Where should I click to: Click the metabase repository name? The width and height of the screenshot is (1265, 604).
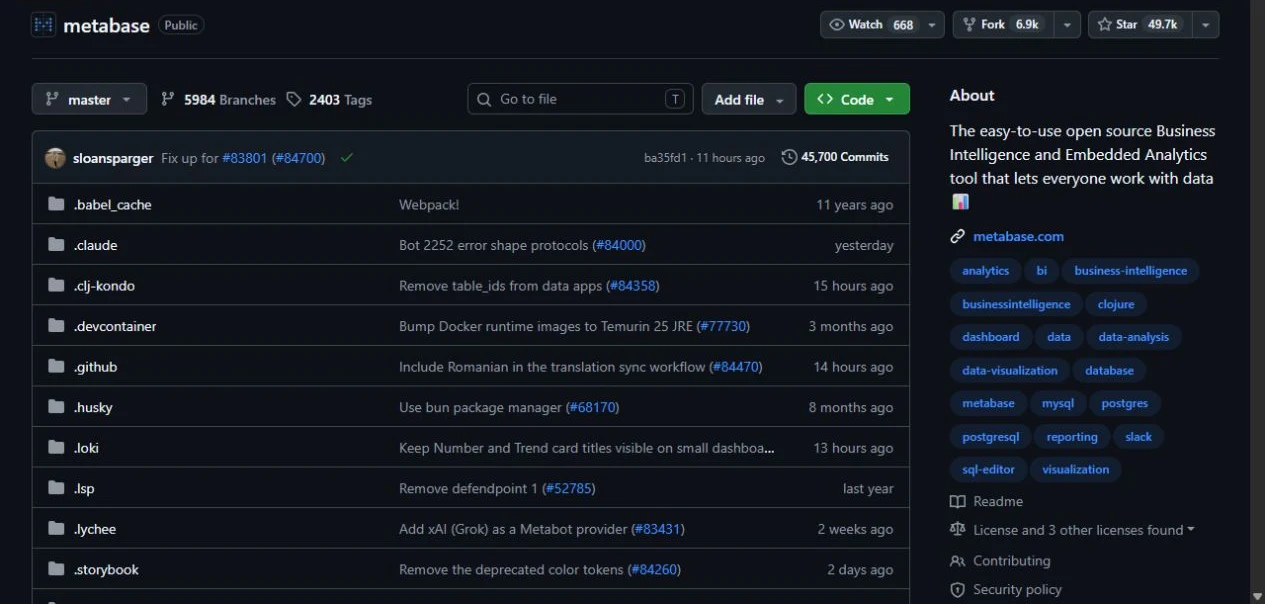[106, 26]
